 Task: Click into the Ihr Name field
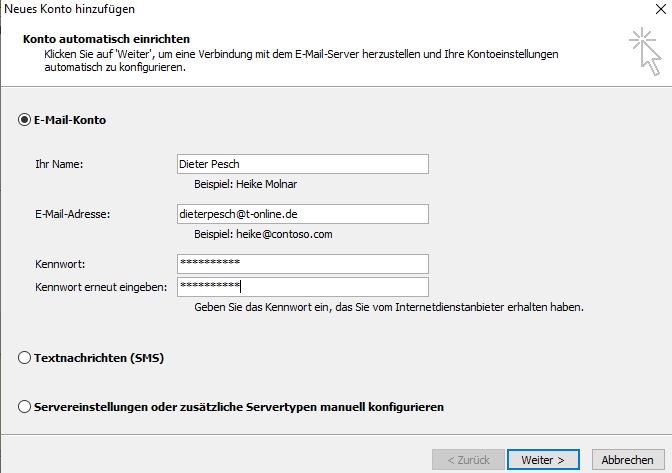coord(303,164)
